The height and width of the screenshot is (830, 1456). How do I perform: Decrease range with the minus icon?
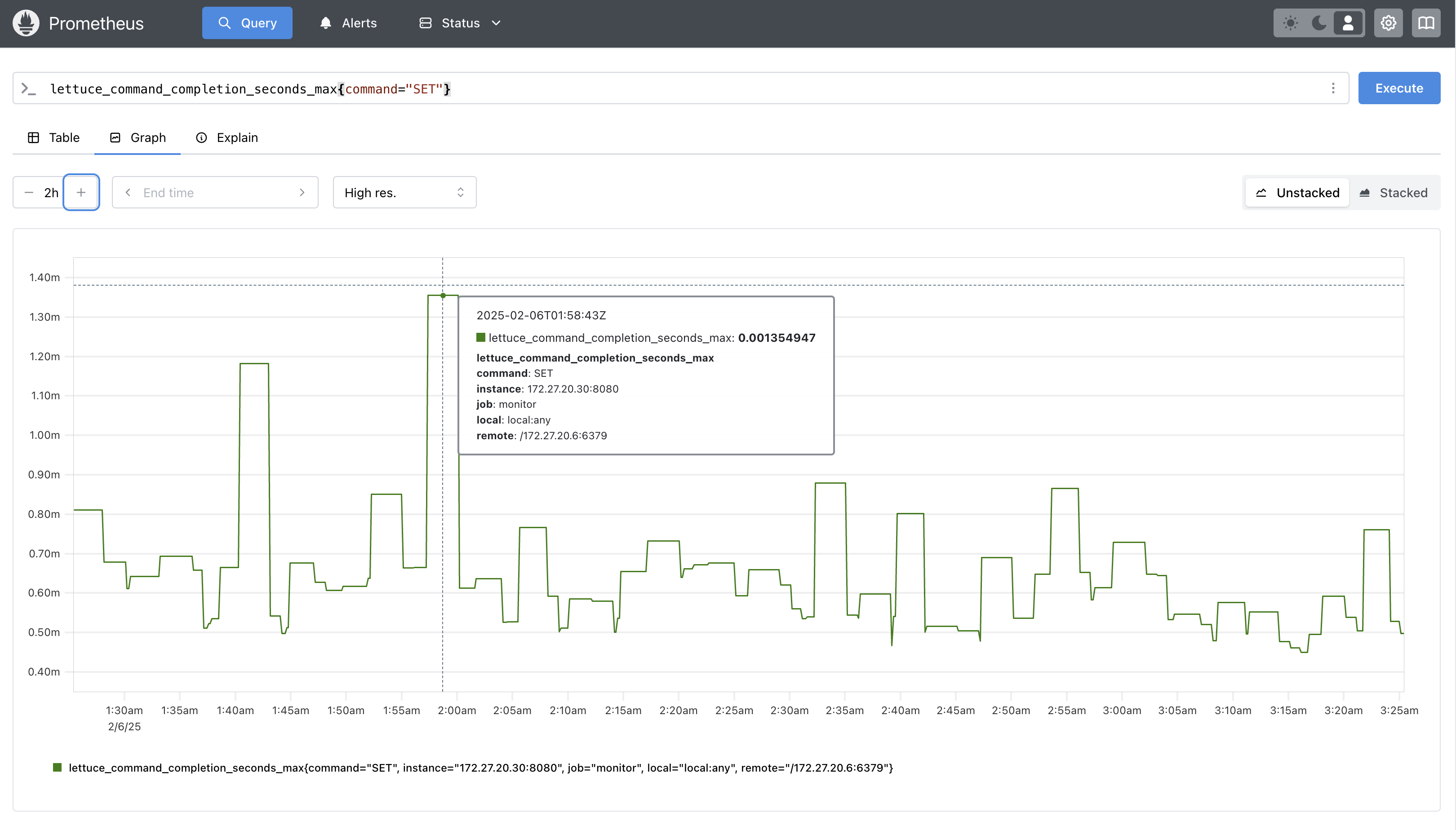tap(28, 193)
